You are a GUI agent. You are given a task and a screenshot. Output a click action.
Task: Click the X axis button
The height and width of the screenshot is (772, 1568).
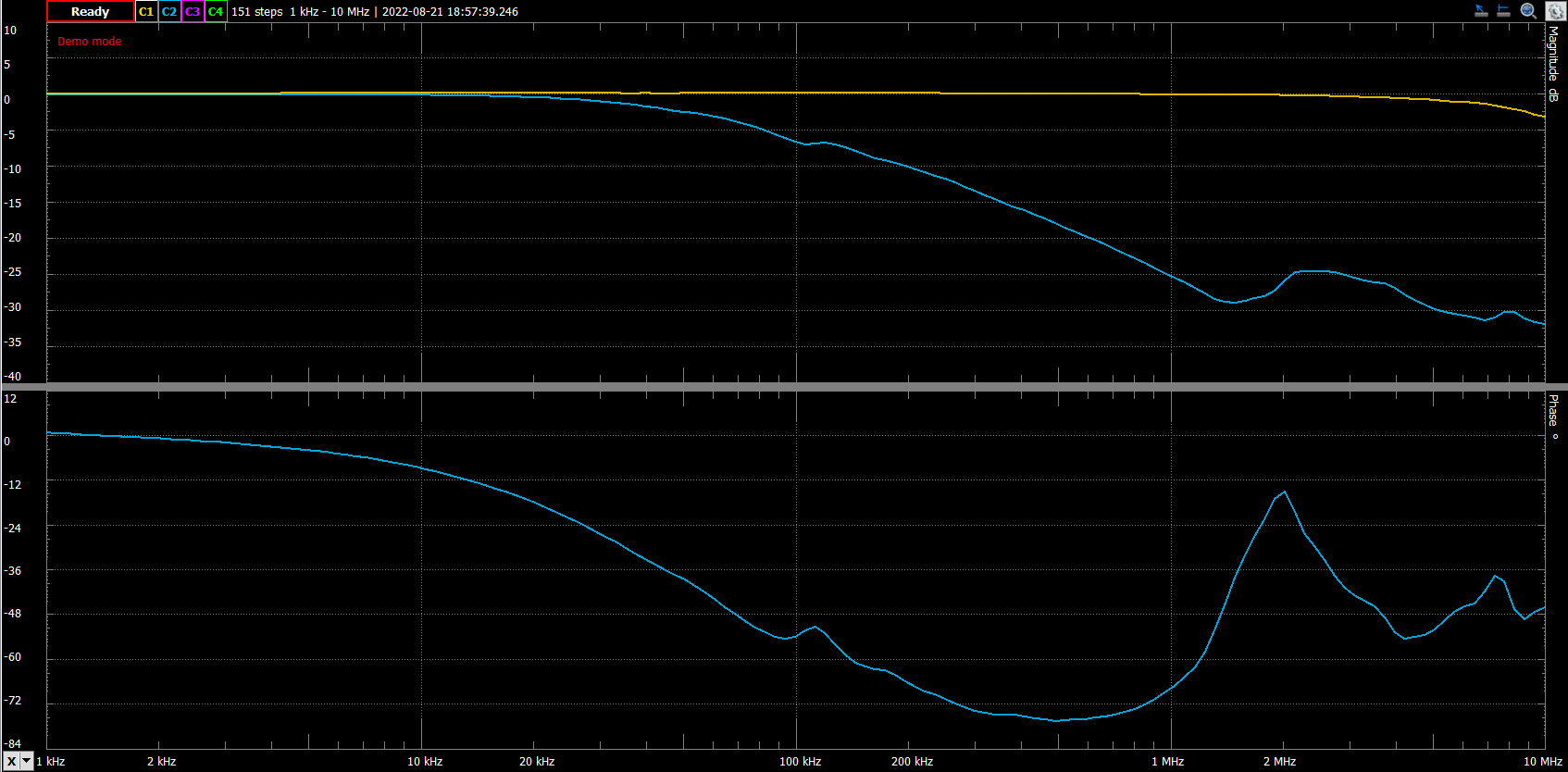coord(11,761)
